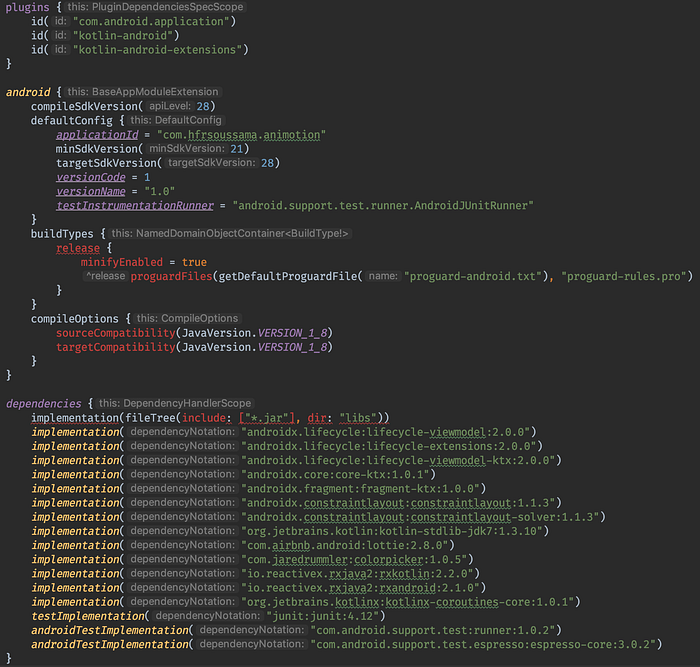
Task: Click the value 21 in minSdkVersion
Action: [x=236, y=149]
